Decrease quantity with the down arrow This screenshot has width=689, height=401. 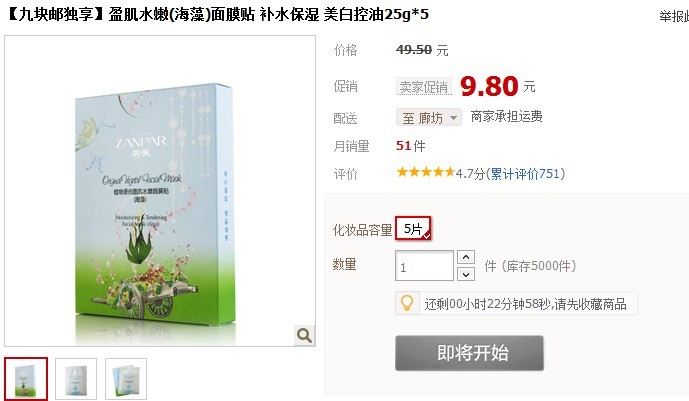[x=466, y=275]
